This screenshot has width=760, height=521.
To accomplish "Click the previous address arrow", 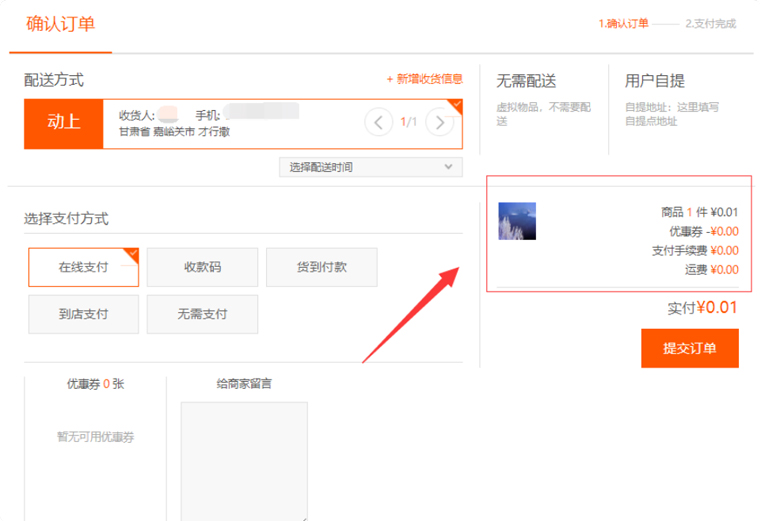I will [378, 123].
